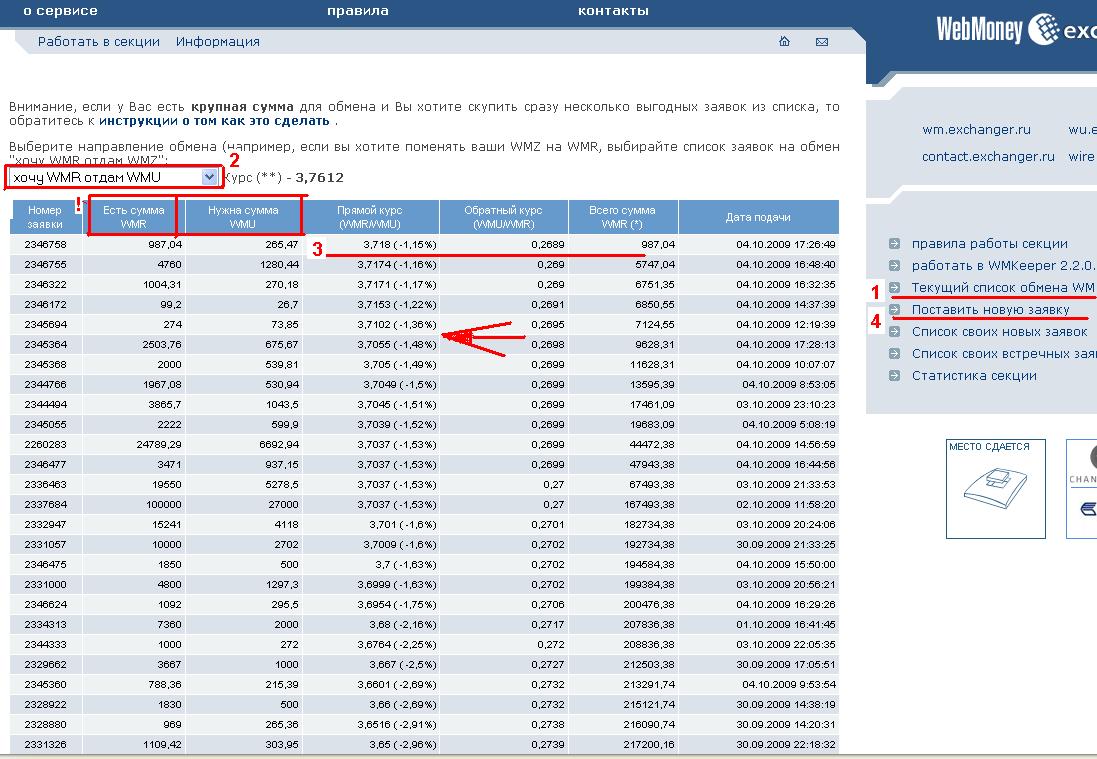
Task: Click order number 2331326
Action: 45,744
